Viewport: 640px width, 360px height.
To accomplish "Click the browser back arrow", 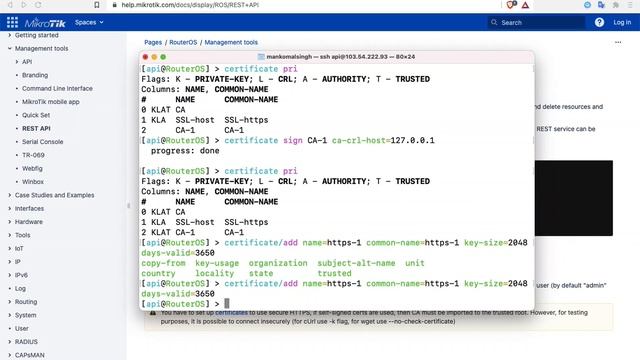I will pos(10,5).
